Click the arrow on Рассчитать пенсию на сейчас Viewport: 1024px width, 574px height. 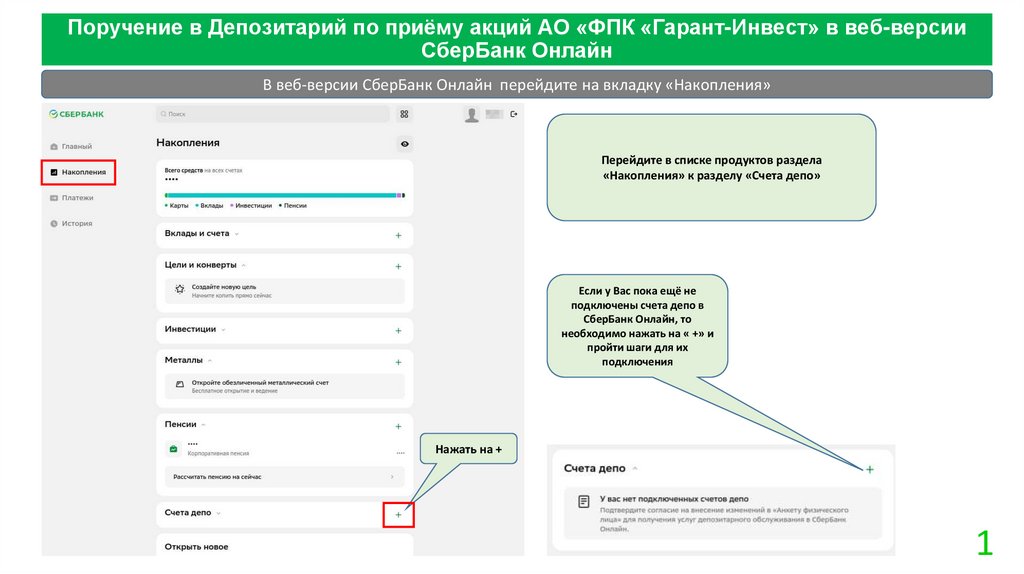pyautogui.click(x=392, y=477)
